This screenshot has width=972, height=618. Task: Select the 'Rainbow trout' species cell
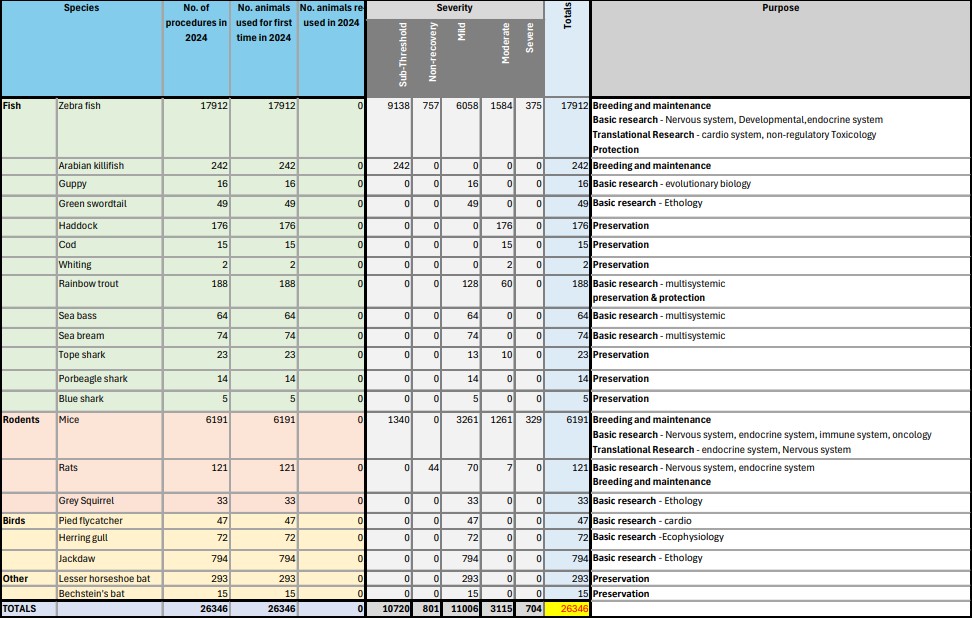point(88,284)
